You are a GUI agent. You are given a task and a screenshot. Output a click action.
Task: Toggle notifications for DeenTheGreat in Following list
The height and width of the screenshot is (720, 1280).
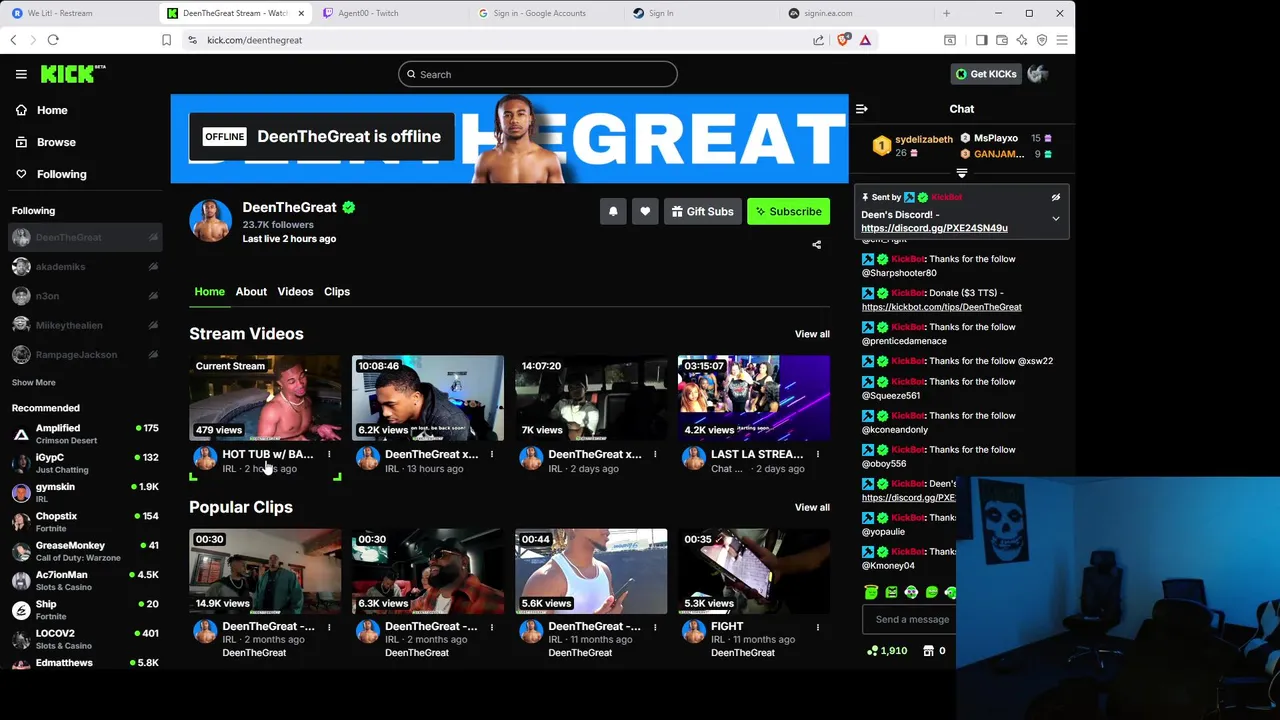click(153, 238)
